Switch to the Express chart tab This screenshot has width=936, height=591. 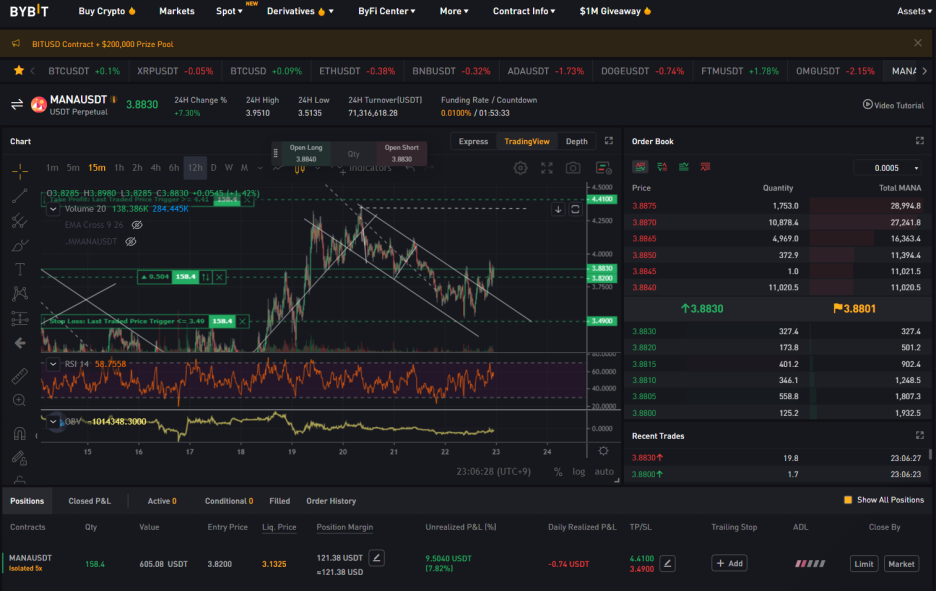(x=473, y=141)
